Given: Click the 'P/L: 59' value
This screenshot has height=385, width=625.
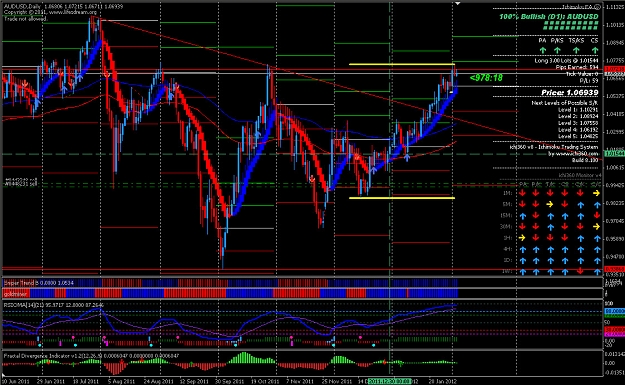Looking at the screenshot, I should (x=589, y=81).
